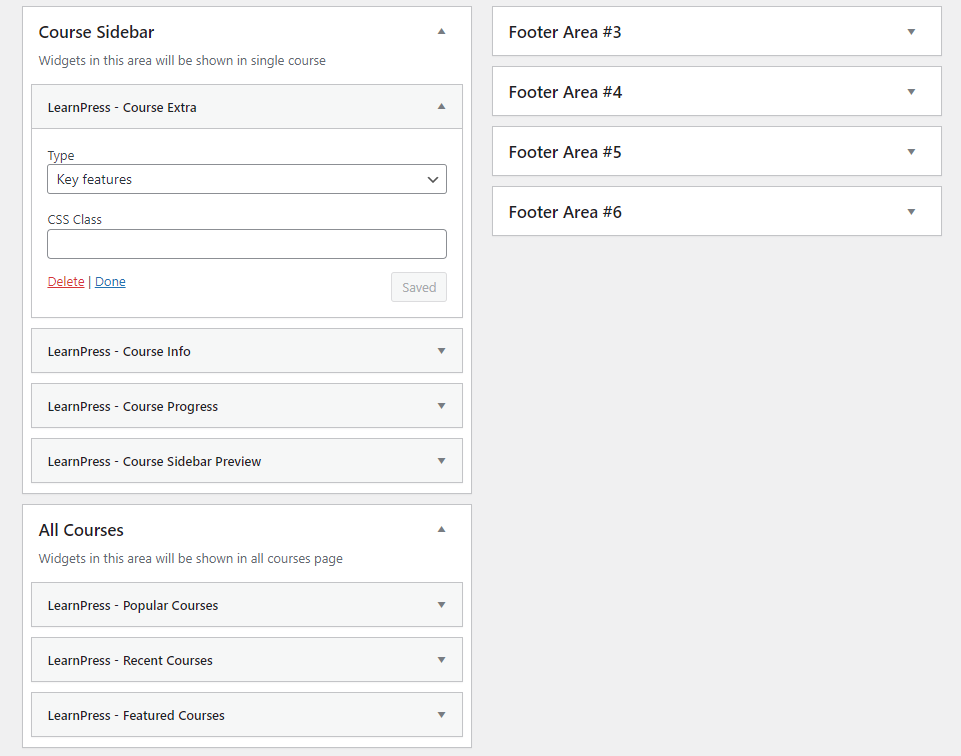Click the LearnPress - Course Info widget title

119,351
